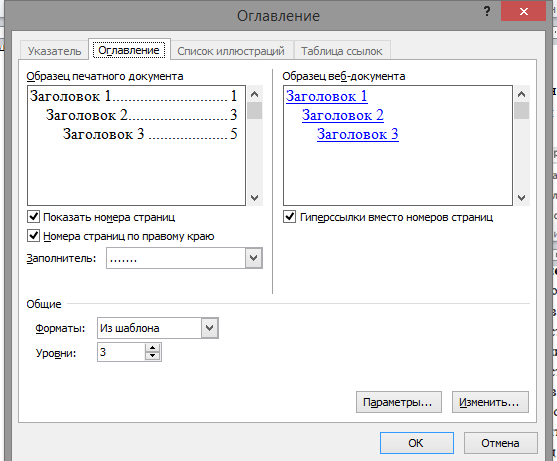This screenshot has width=557, height=461.
Task: Open the Изменить... styles button
Action: click(x=490, y=402)
